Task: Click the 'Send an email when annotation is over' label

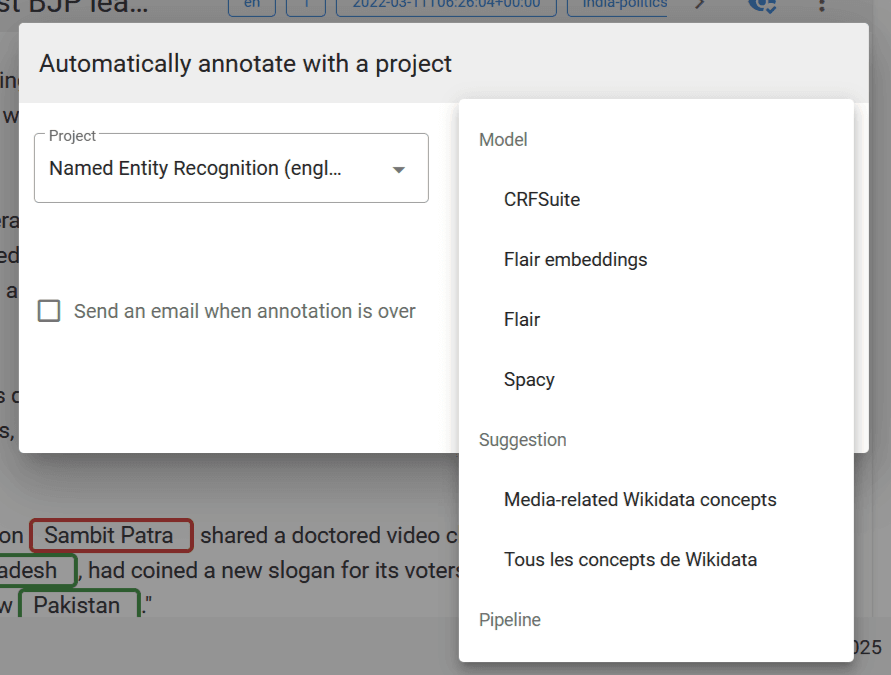Action: [x=244, y=311]
